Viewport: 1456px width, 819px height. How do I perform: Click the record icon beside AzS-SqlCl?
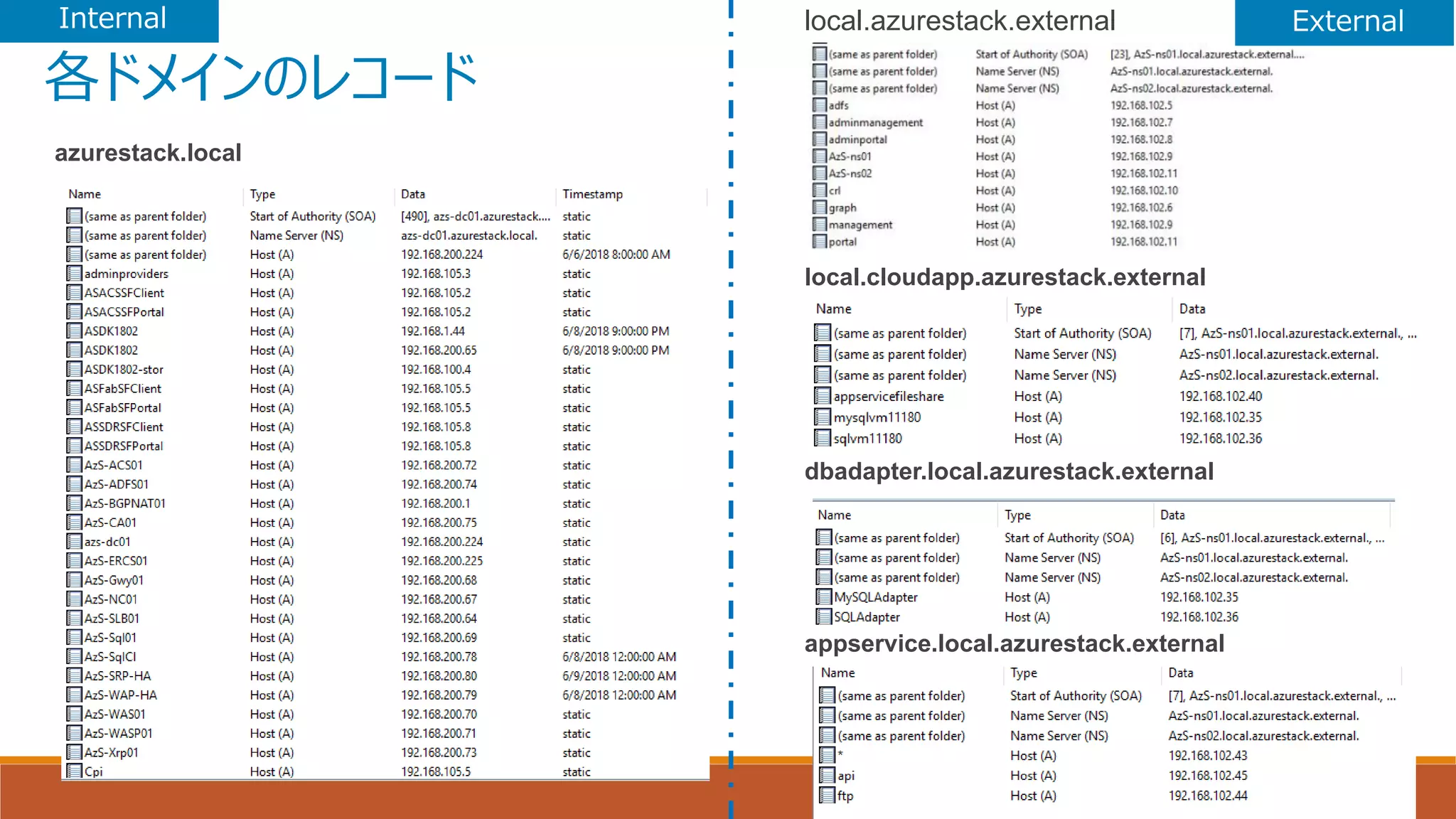click(x=74, y=657)
